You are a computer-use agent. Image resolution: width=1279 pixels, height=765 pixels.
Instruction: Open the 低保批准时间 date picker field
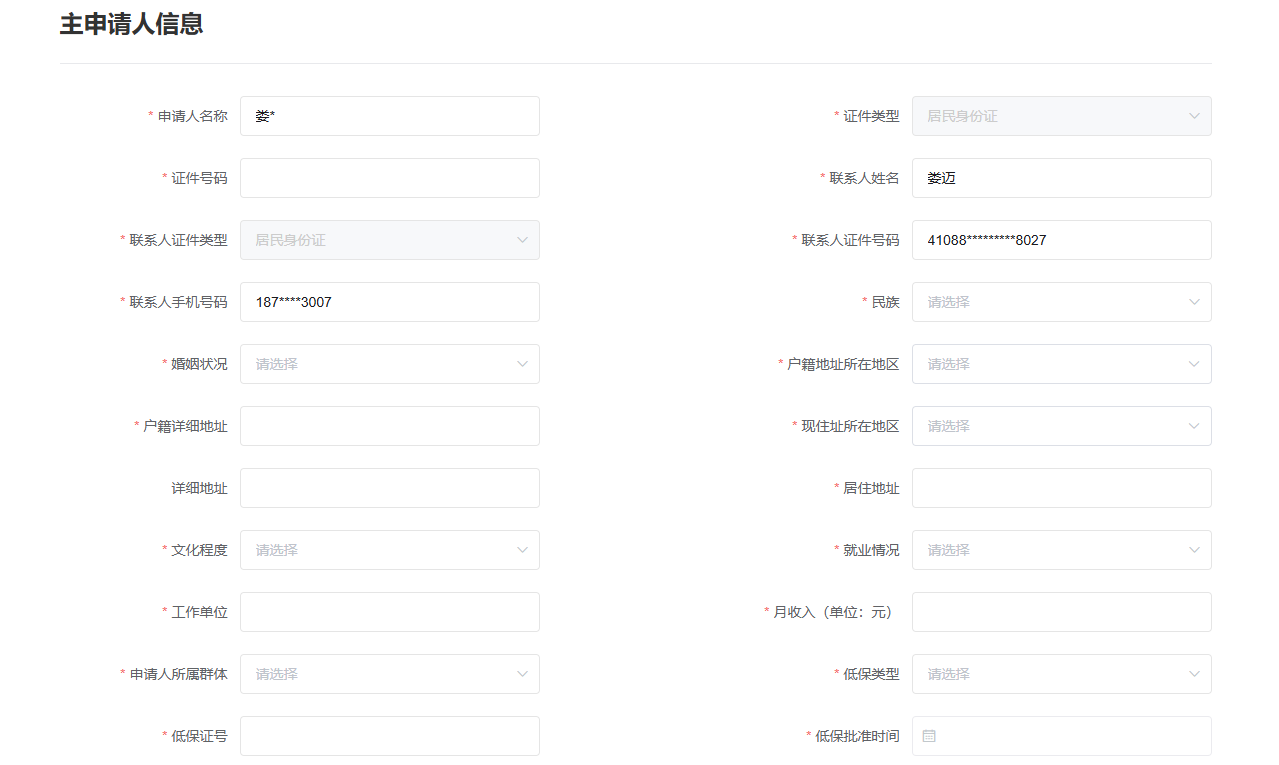tap(1062, 736)
